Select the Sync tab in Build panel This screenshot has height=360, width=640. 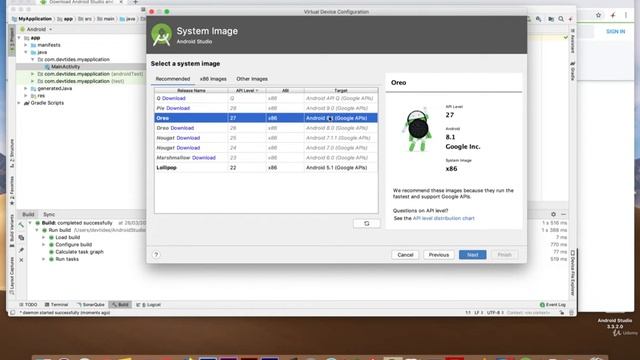coord(49,214)
